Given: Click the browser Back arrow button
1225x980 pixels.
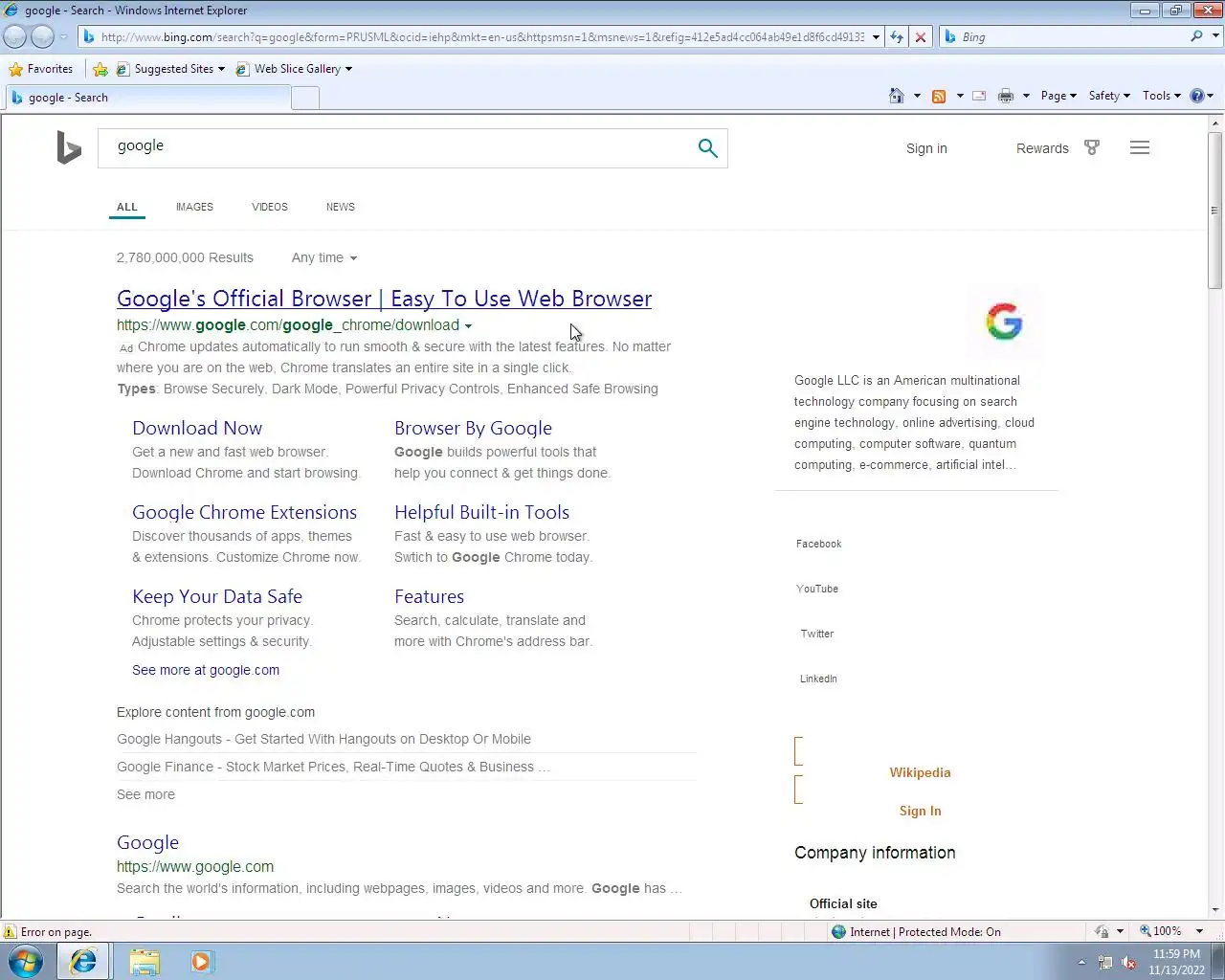Looking at the screenshot, I should [x=15, y=37].
